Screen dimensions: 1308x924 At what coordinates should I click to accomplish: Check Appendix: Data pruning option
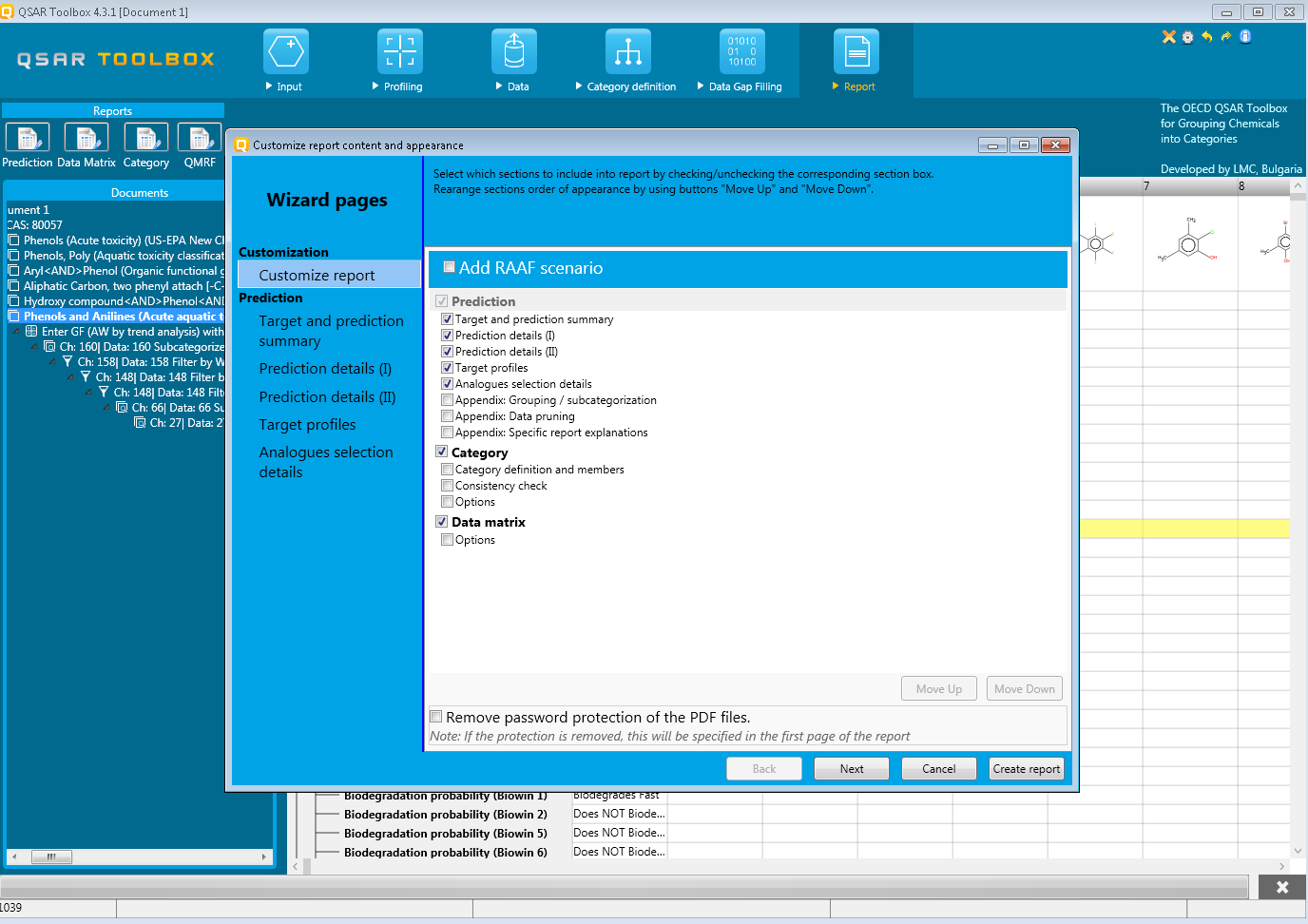[x=447, y=416]
